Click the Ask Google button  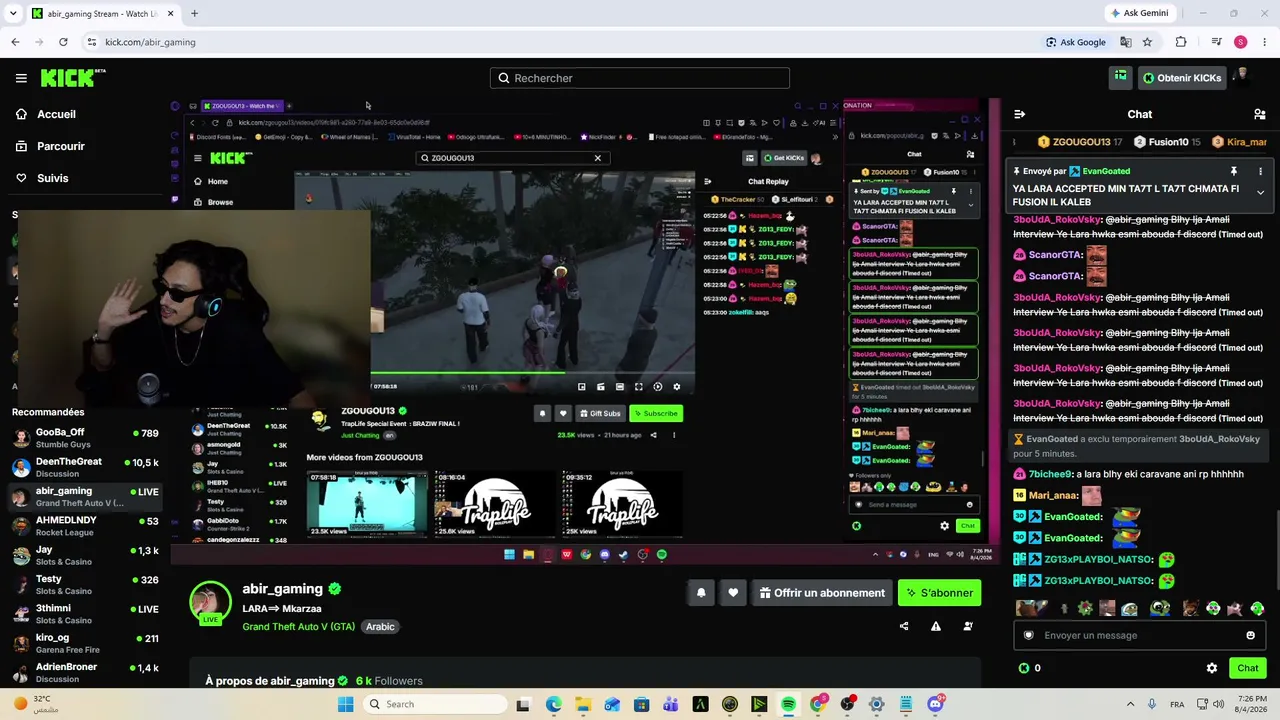(x=1075, y=42)
